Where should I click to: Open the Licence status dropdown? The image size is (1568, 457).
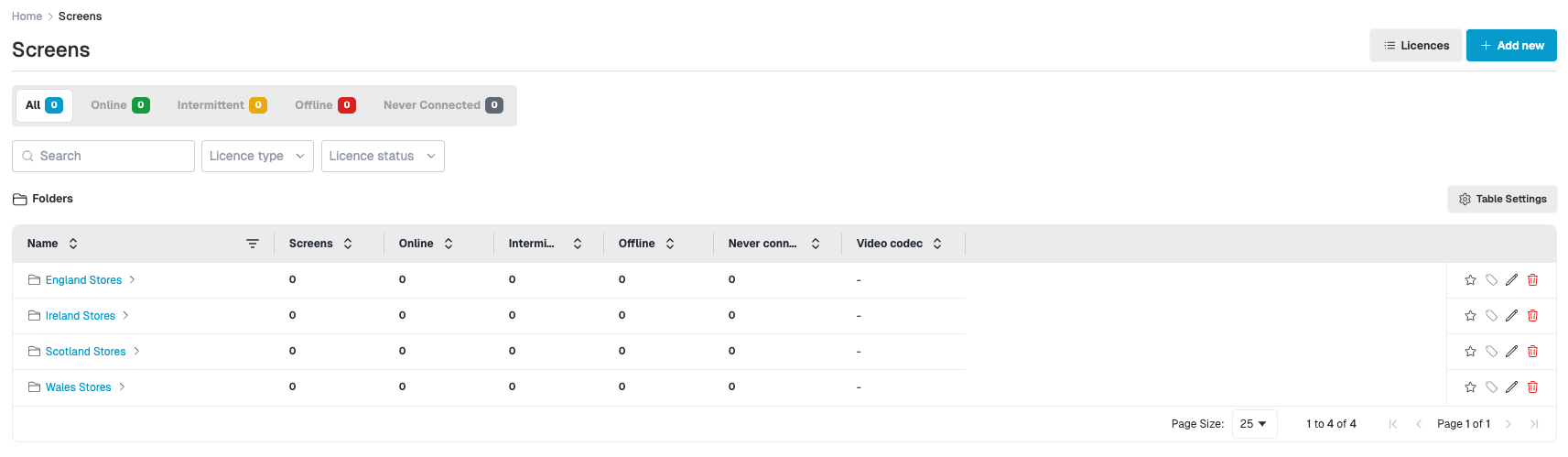pos(383,156)
